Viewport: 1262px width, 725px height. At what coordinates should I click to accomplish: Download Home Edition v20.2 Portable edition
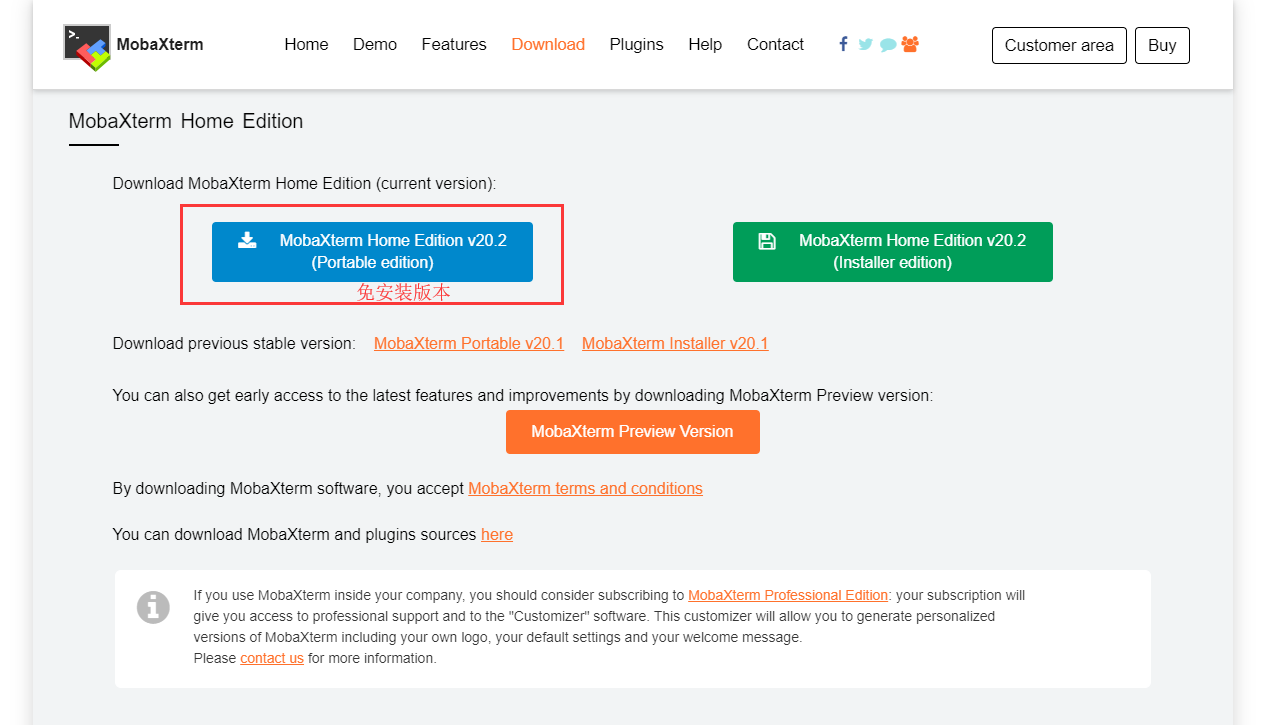[x=372, y=251]
